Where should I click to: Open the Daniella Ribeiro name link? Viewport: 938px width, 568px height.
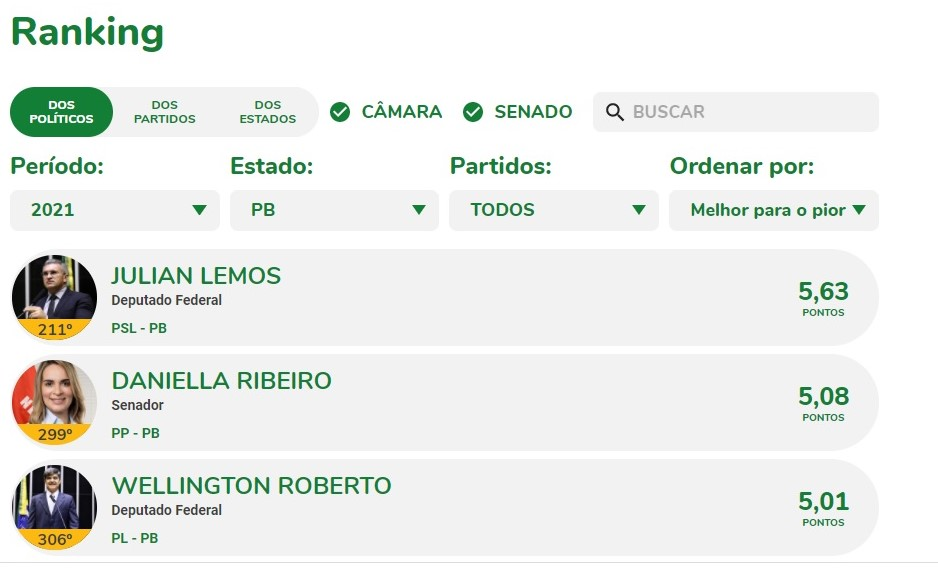coord(221,381)
